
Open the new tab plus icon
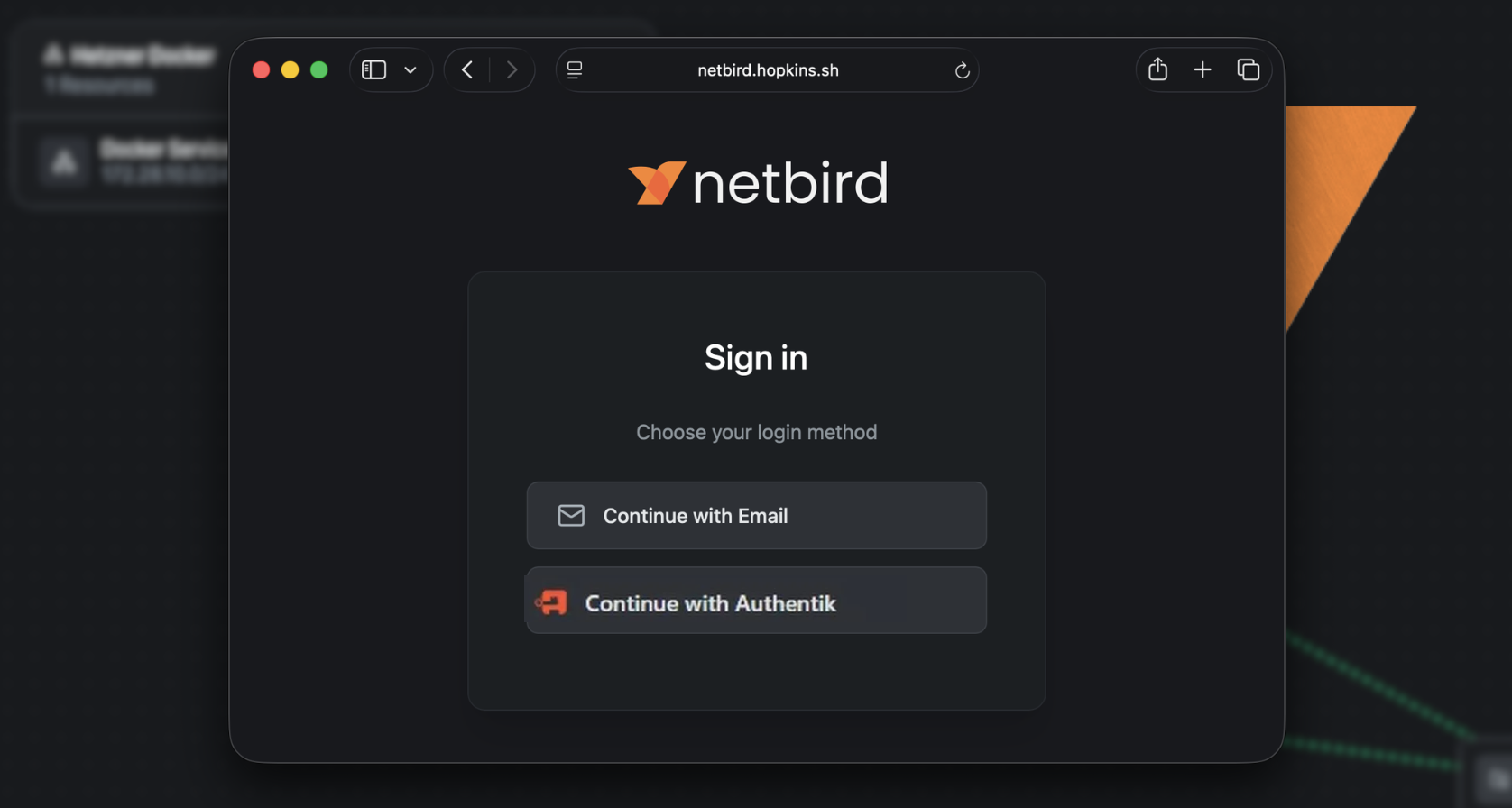tap(1203, 69)
